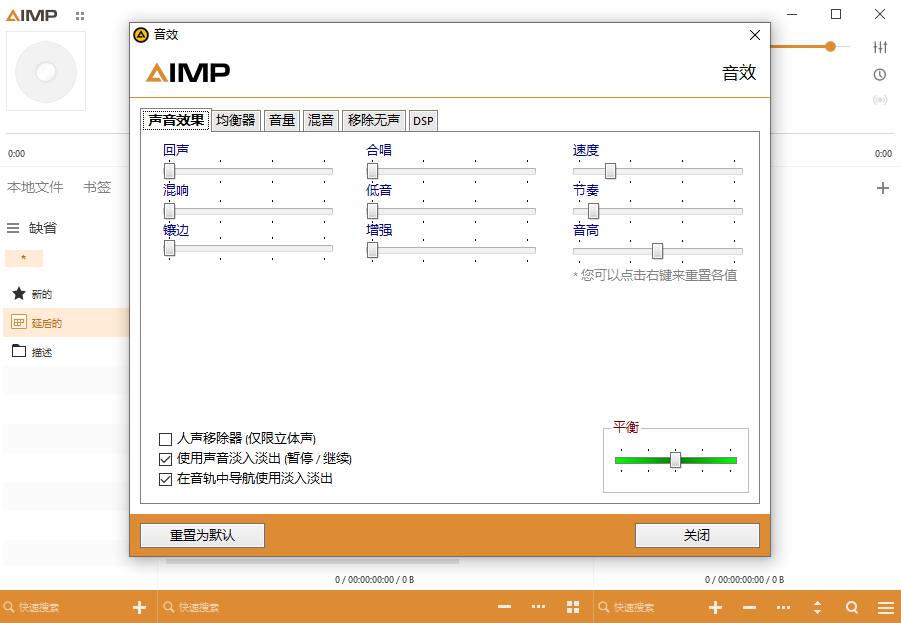Image resolution: width=901 pixels, height=623 pixels.
Task: Click the horizontal scrollbar below the dialog
Action: tap(312, 561)
